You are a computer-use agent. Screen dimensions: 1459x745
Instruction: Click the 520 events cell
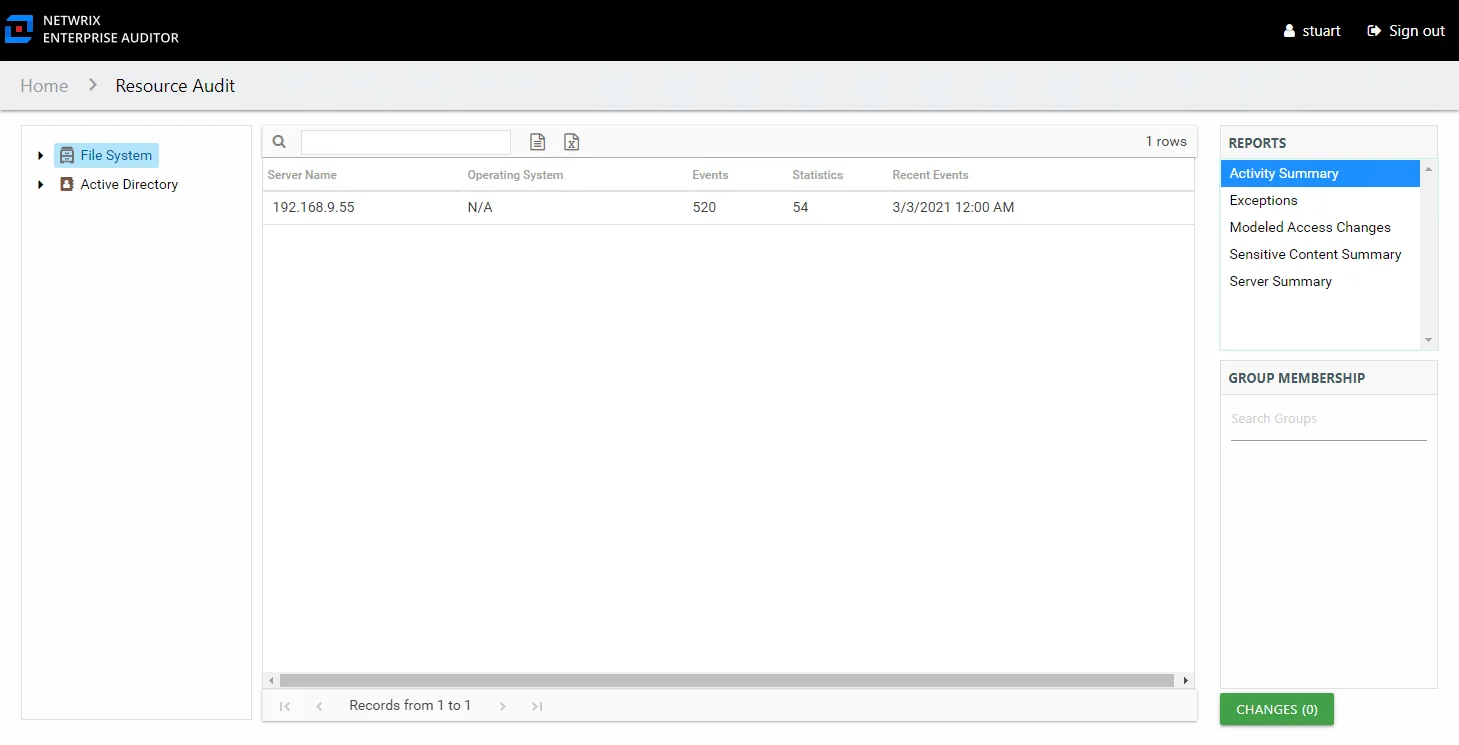point(704,208)
